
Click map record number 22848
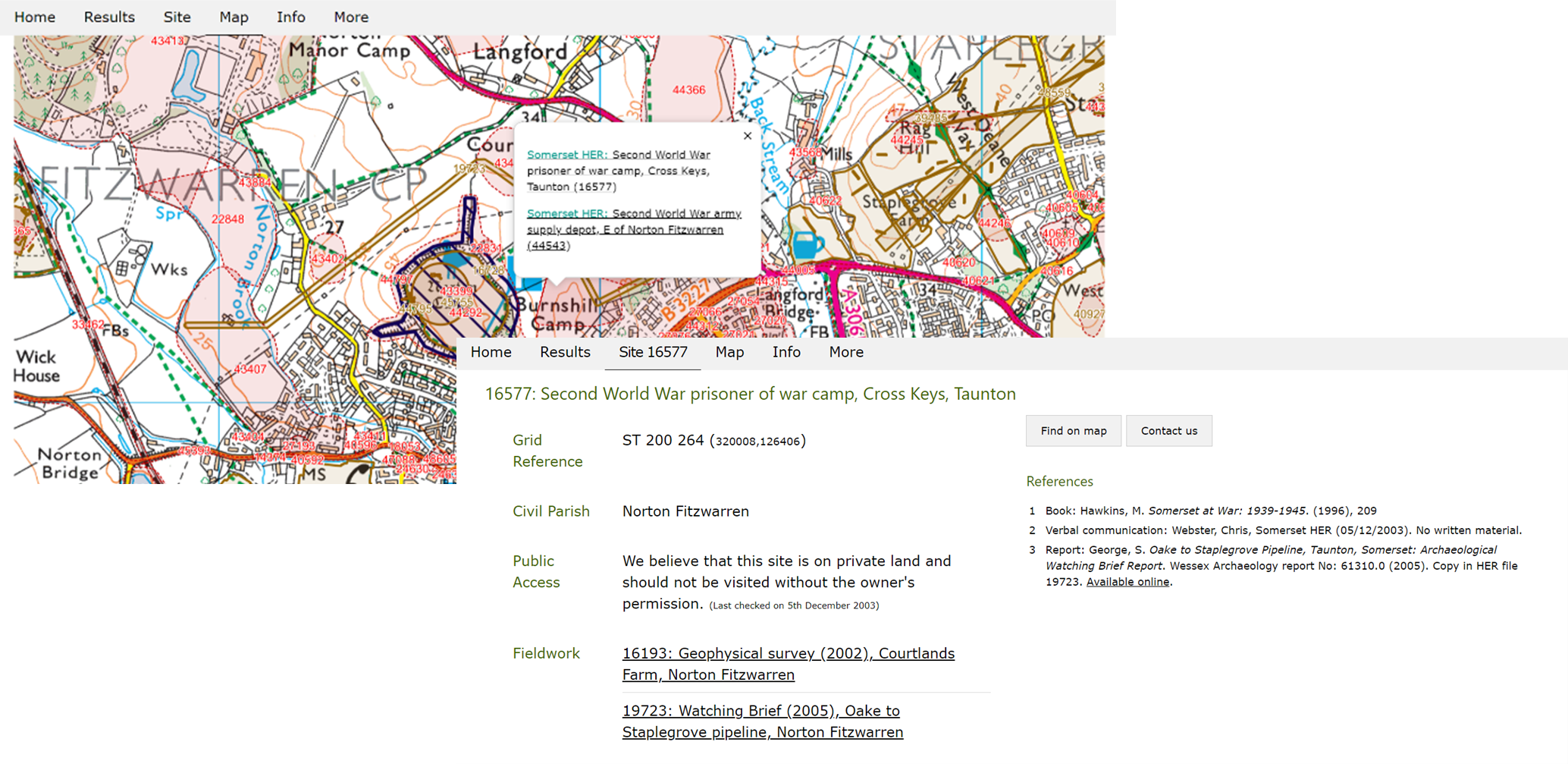227,219
